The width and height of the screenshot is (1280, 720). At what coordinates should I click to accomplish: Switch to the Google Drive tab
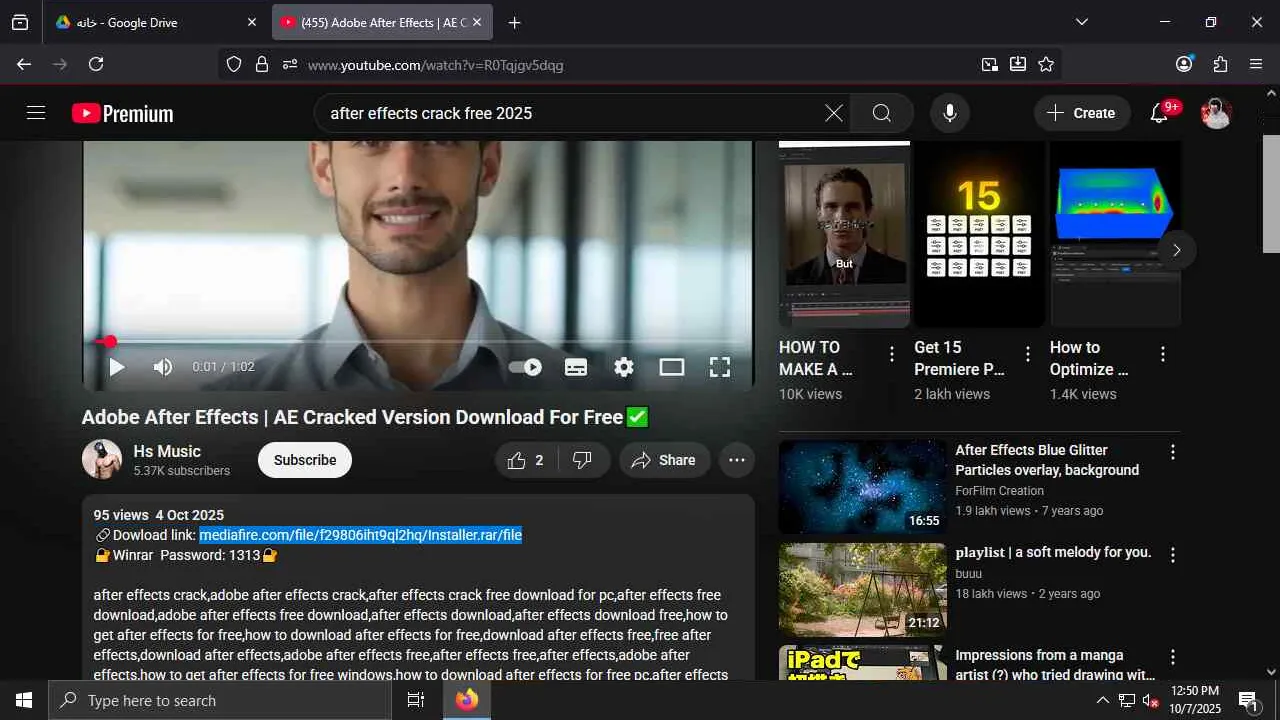(x=156, y=22)
